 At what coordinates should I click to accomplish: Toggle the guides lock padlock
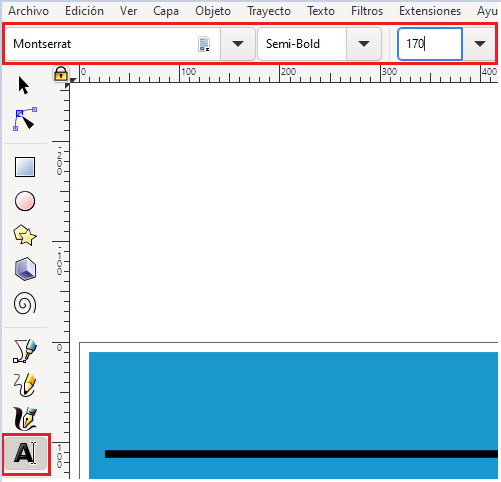point(61,74)
